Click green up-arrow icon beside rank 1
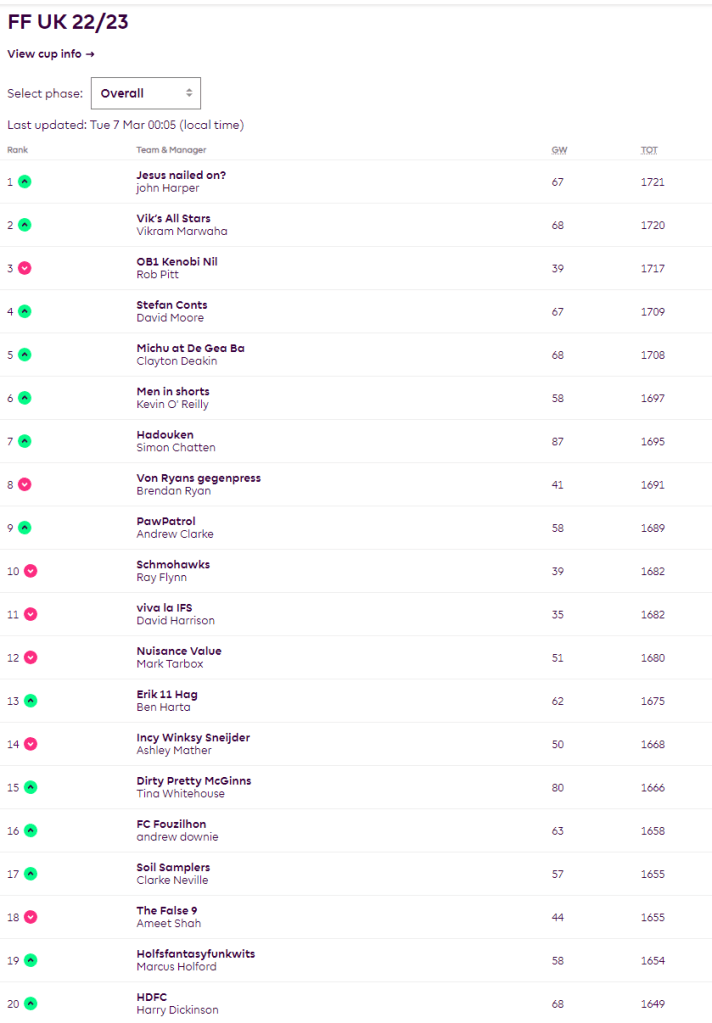Viewport: 712px width, 1023px height. point(25,182)
